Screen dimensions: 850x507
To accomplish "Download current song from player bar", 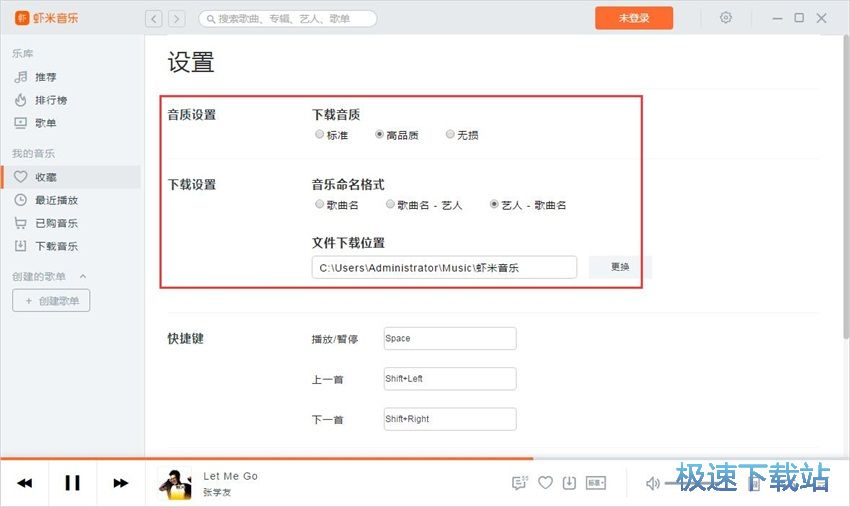I will [569, 483].
